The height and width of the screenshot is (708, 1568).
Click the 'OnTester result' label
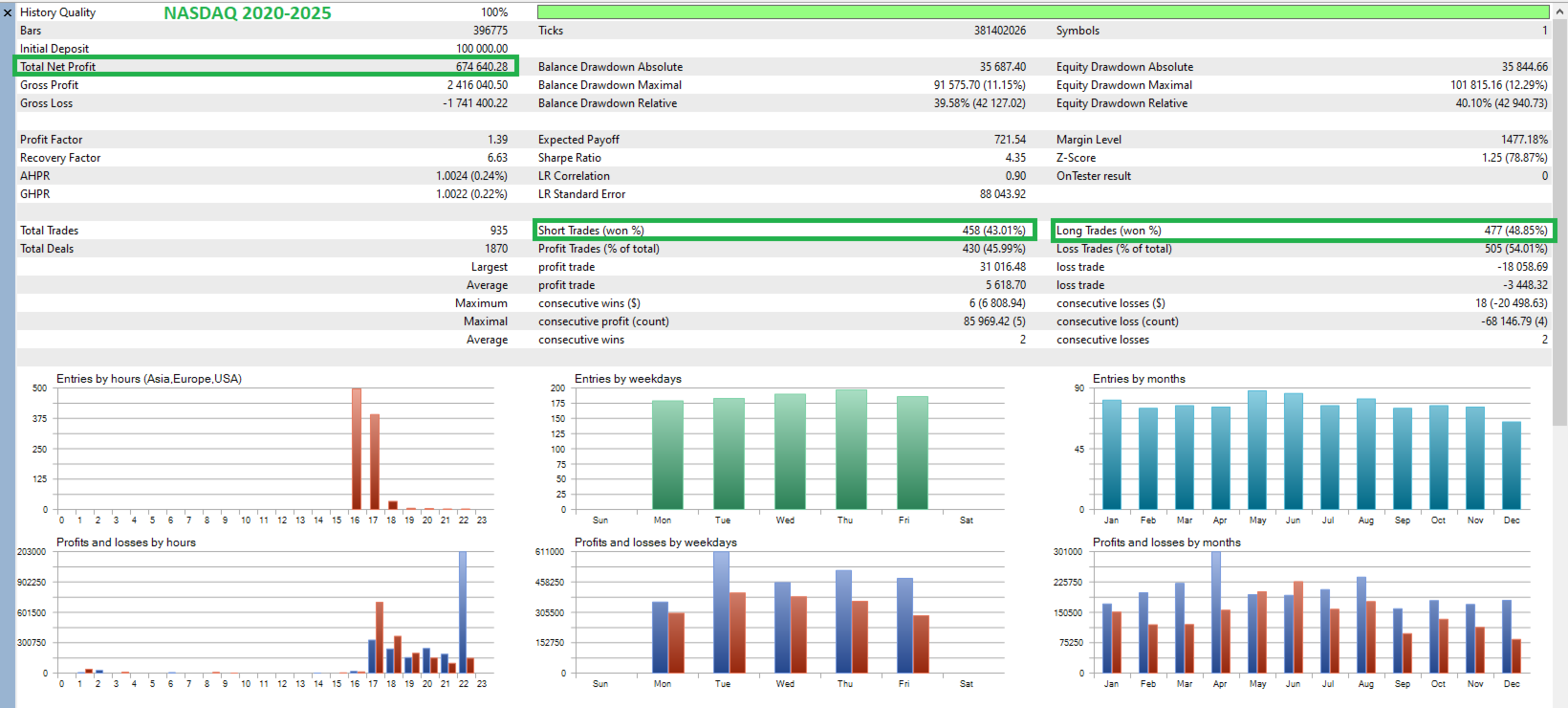click(1094, 176)
